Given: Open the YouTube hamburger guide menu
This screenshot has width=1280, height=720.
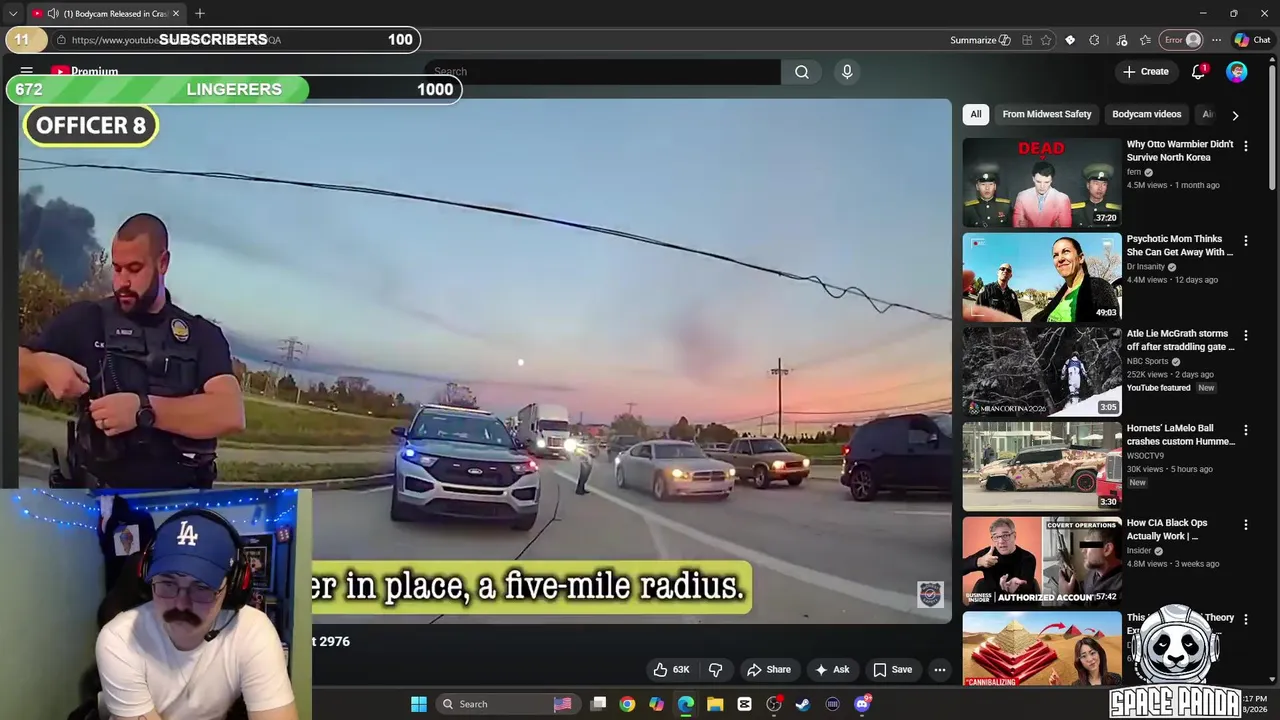Looking at the screenshot, I should [27, 72].
